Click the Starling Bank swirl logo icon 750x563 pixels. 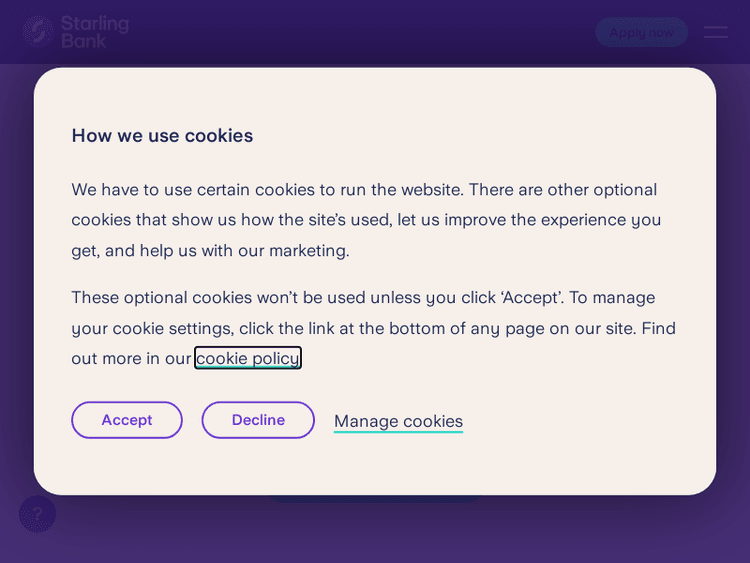[x=38, y=31]
